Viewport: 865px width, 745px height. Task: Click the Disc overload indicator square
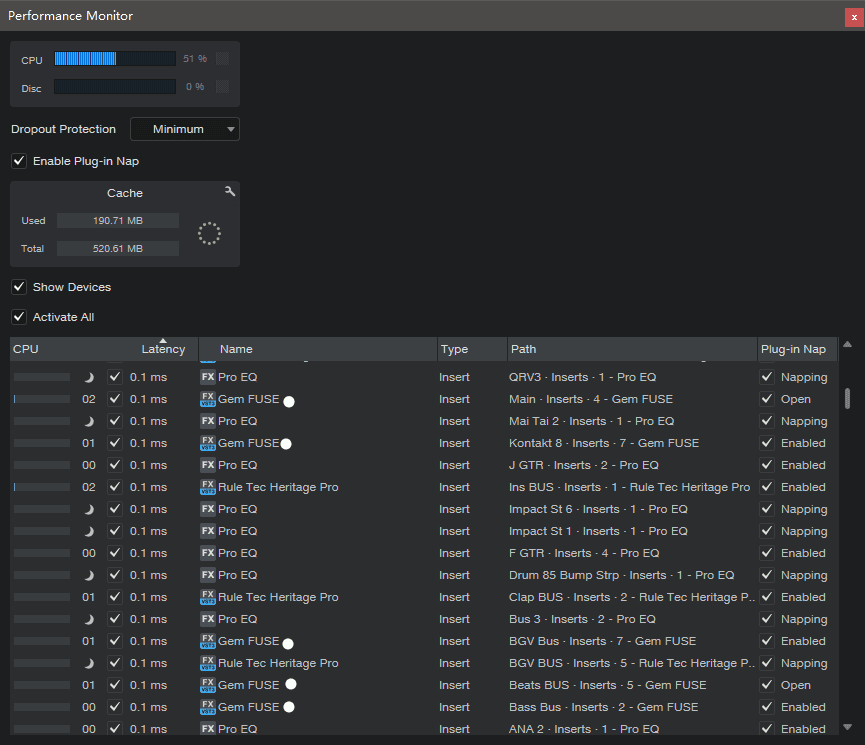[x=222, y=87]
